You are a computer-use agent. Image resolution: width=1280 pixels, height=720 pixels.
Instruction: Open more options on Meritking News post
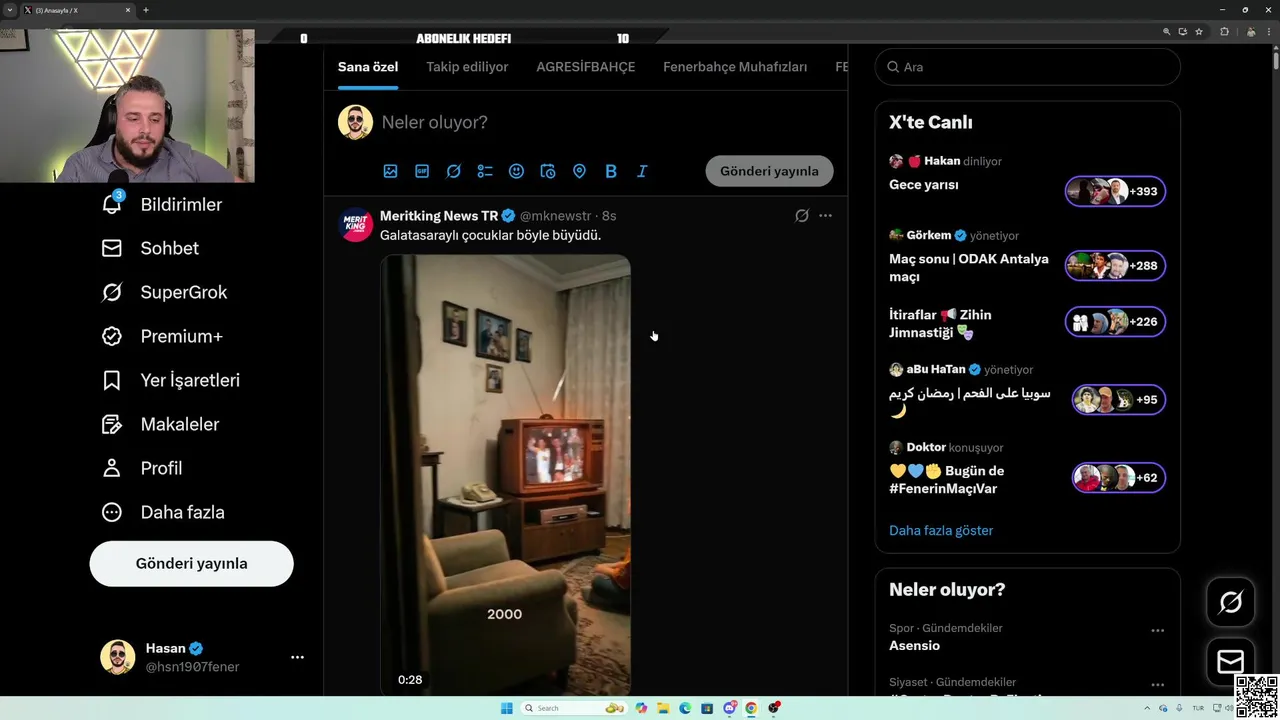pyautogui.click(x=825, y=215)
